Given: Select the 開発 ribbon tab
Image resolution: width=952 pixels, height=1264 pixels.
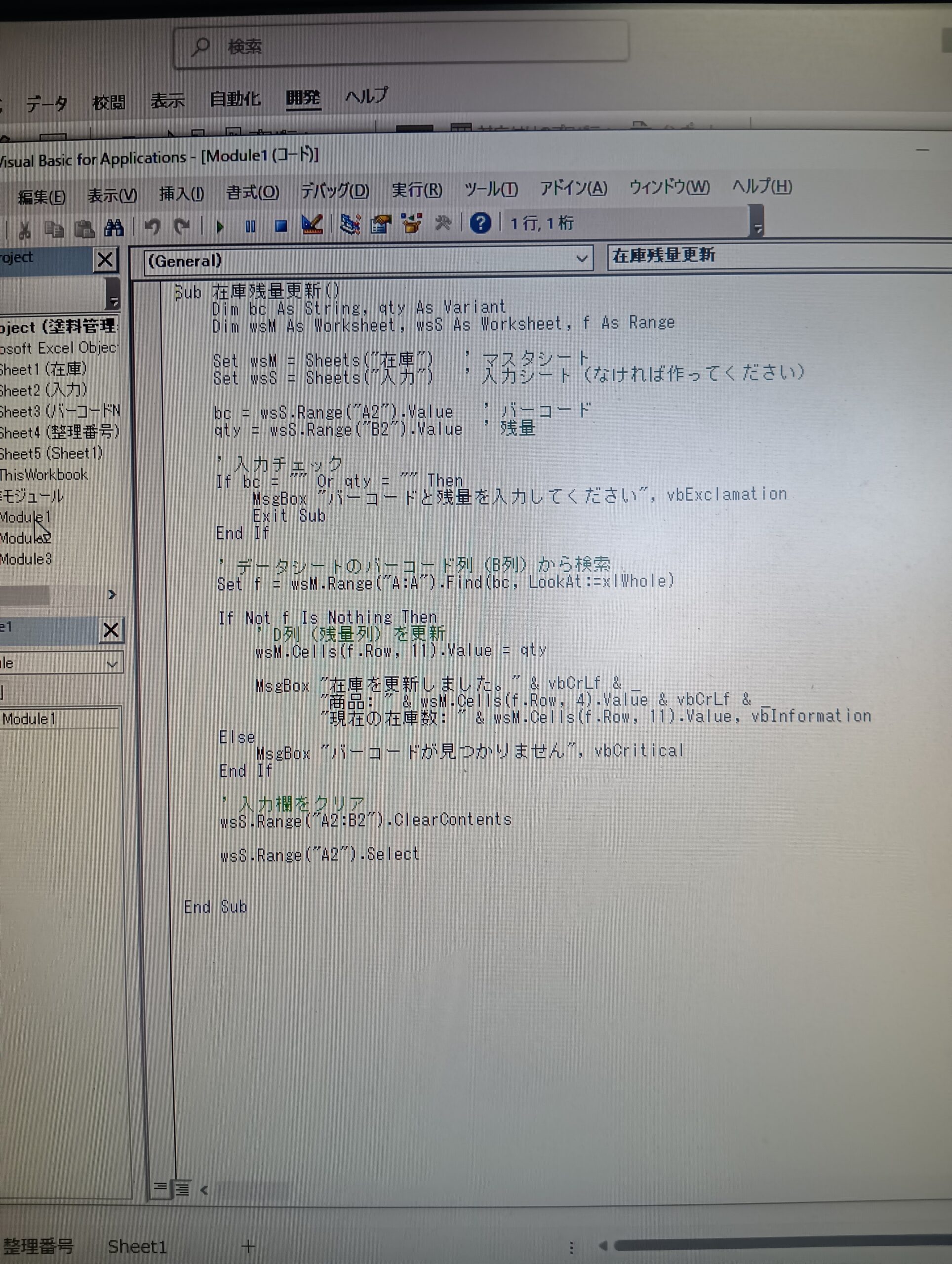Looking at the screenshot, I should point(303,98).
